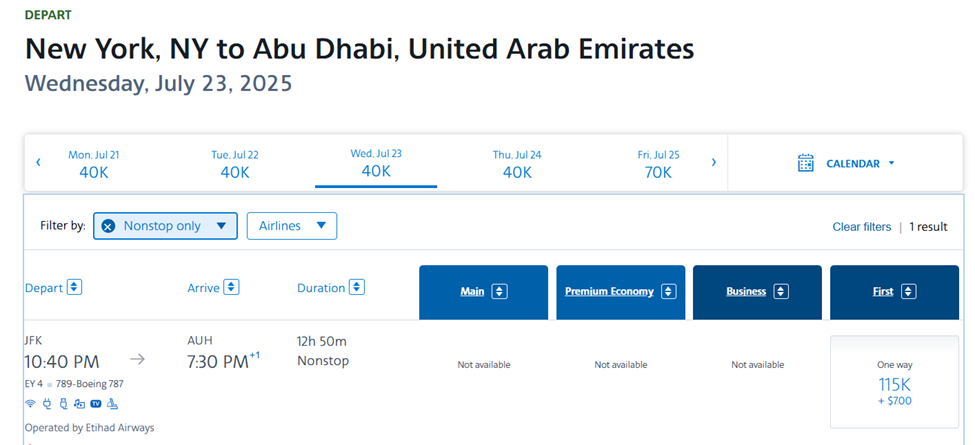Screen dimensions: 975x445
Task: Open the calendar icon view
Action: pos(806,163)
